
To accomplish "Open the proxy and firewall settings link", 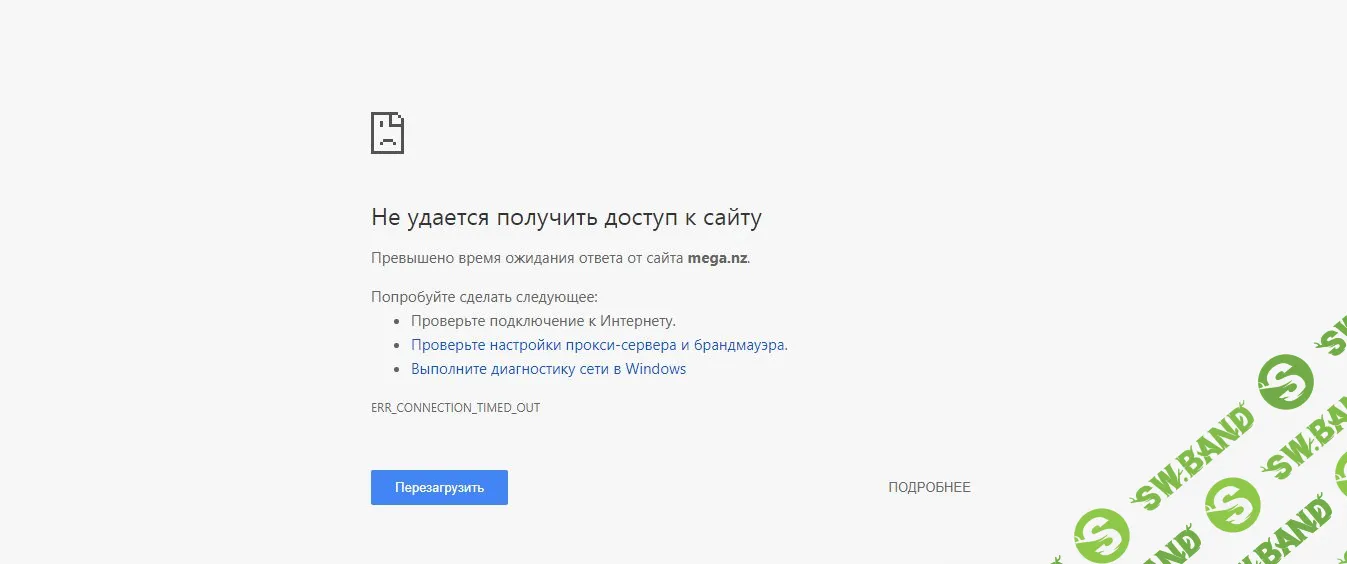I will pos(598,345).
